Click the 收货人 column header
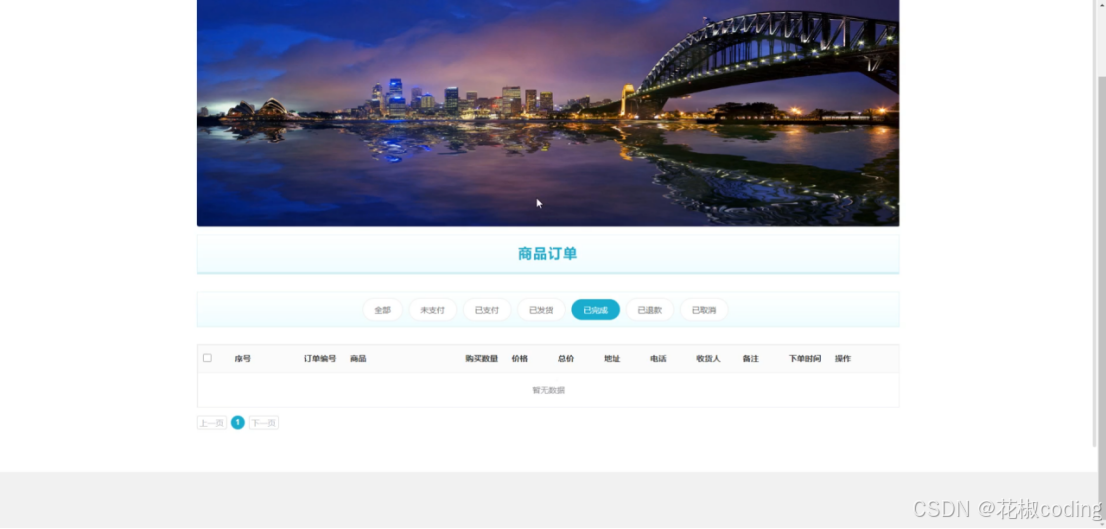 pos(708,359)
